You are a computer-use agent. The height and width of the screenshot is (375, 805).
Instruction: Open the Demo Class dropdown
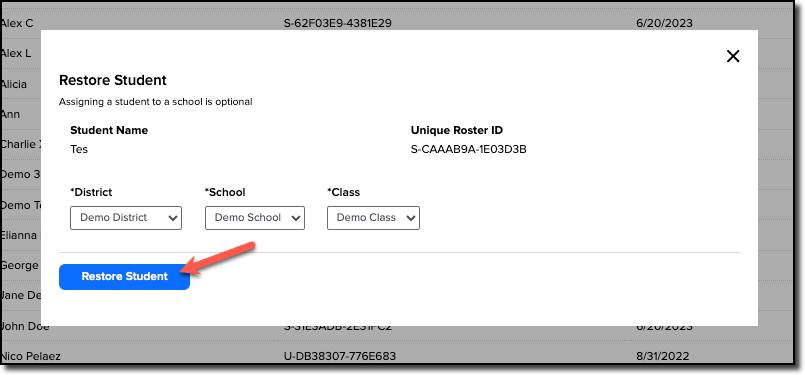[x=373, y=218]
